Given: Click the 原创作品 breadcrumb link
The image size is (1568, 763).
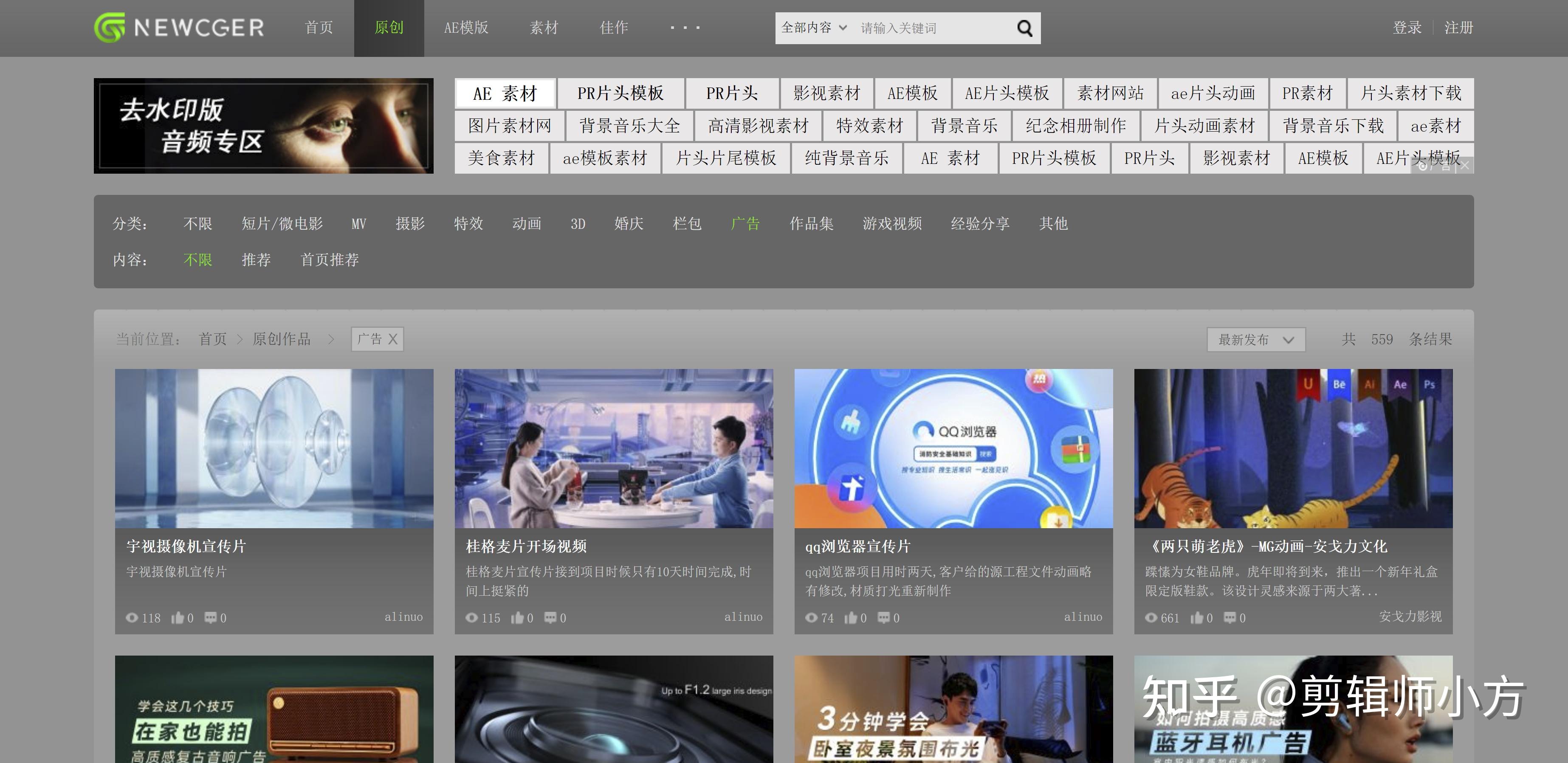Looking at the screenshot, I should tap(282, 339).
